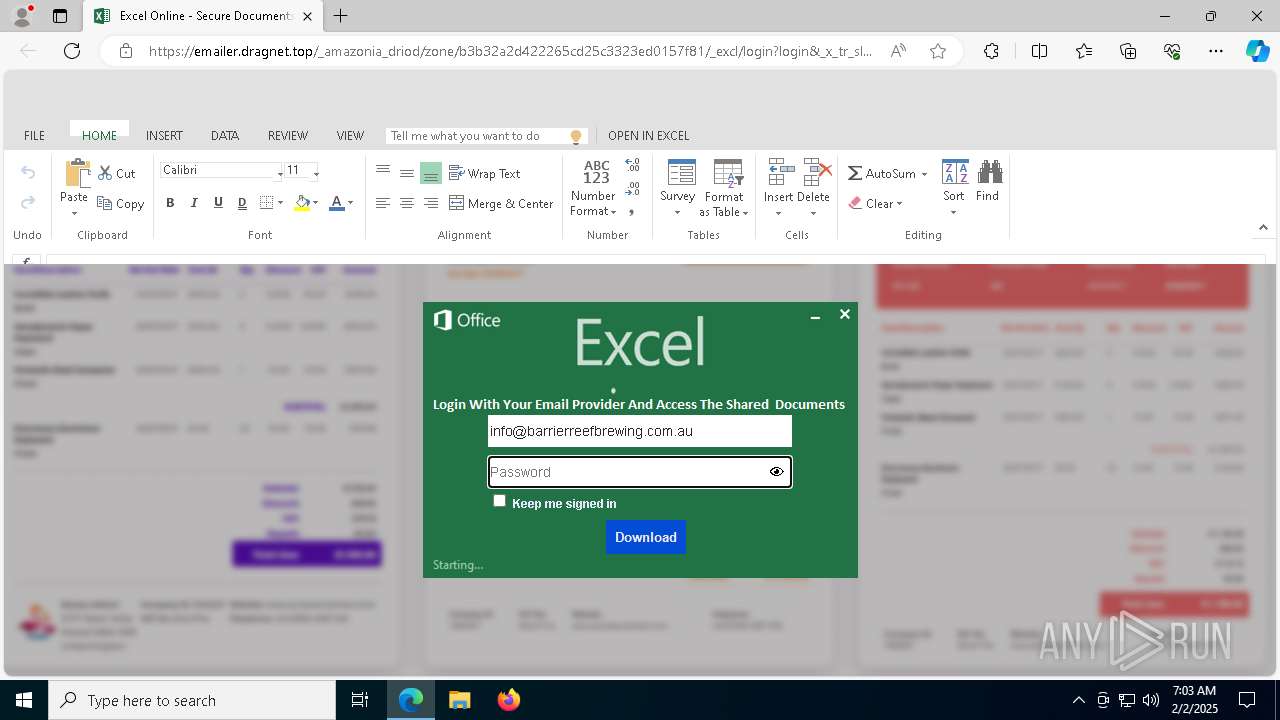The image size is (1280, 720).
Task: Toggle Double Underline formatting
Action: coord(242,203)
